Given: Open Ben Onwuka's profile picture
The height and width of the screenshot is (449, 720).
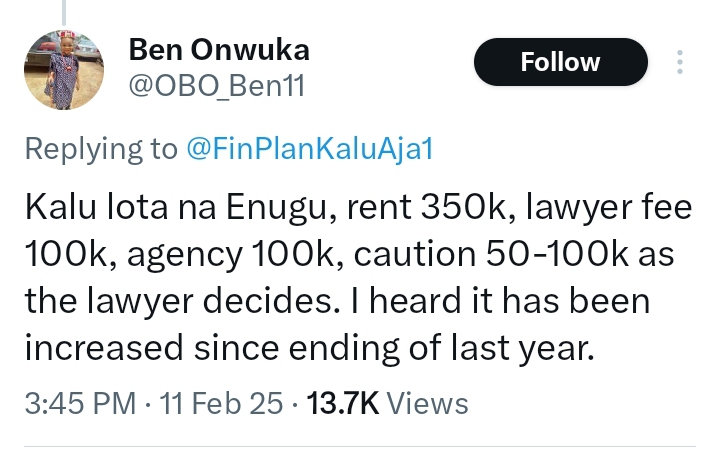Looking at the screenshot, I should pos(66,70).
